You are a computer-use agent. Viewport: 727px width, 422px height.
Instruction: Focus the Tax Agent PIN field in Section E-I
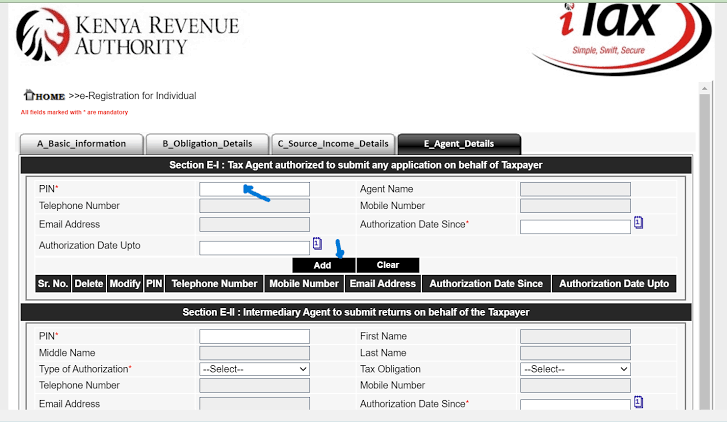pyautogui.click(x=255, y=189)
